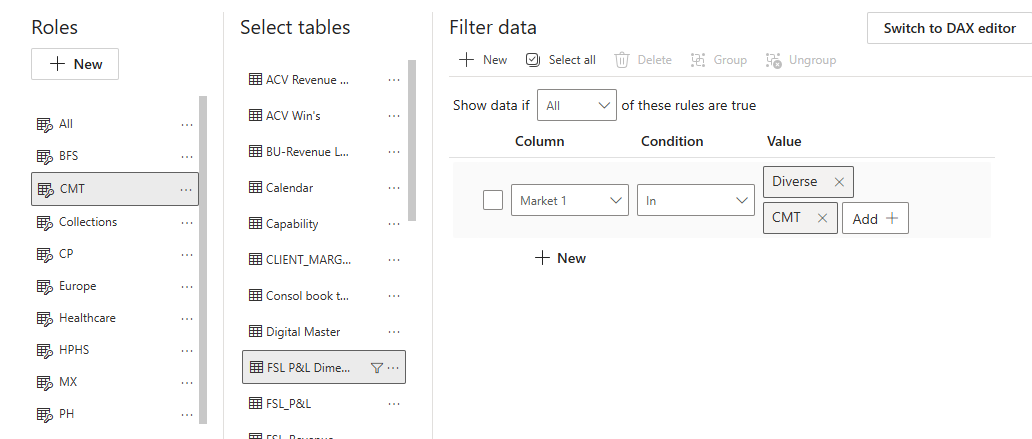Select the Capability table
Screen dimensions: 1032x439
coord(324,224)
